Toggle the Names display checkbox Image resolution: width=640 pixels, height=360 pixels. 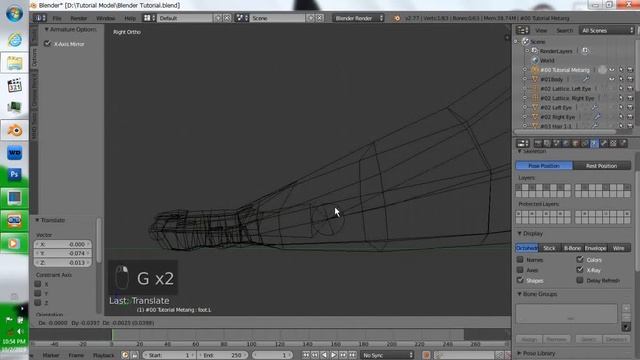tap(520, 260)
